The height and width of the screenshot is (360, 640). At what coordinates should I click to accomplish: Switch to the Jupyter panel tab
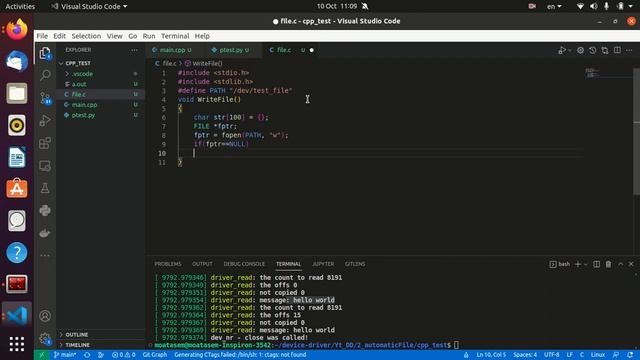(x=323, y=264)
